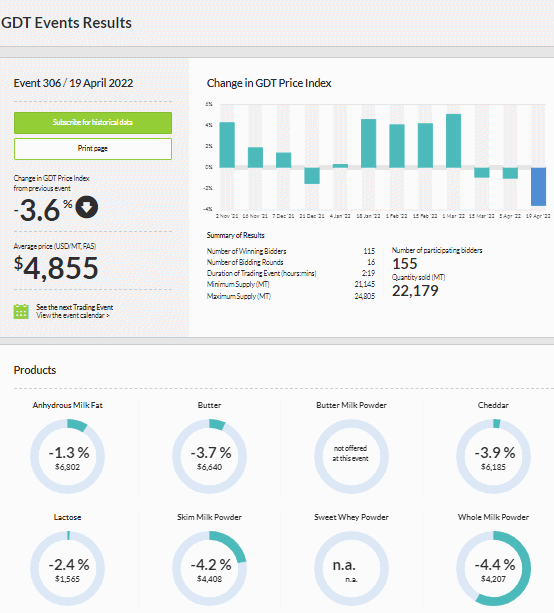Click the $6,802 Anhydrous Milk Fat price
Screen dimensions: 554x613
point(67,467)
